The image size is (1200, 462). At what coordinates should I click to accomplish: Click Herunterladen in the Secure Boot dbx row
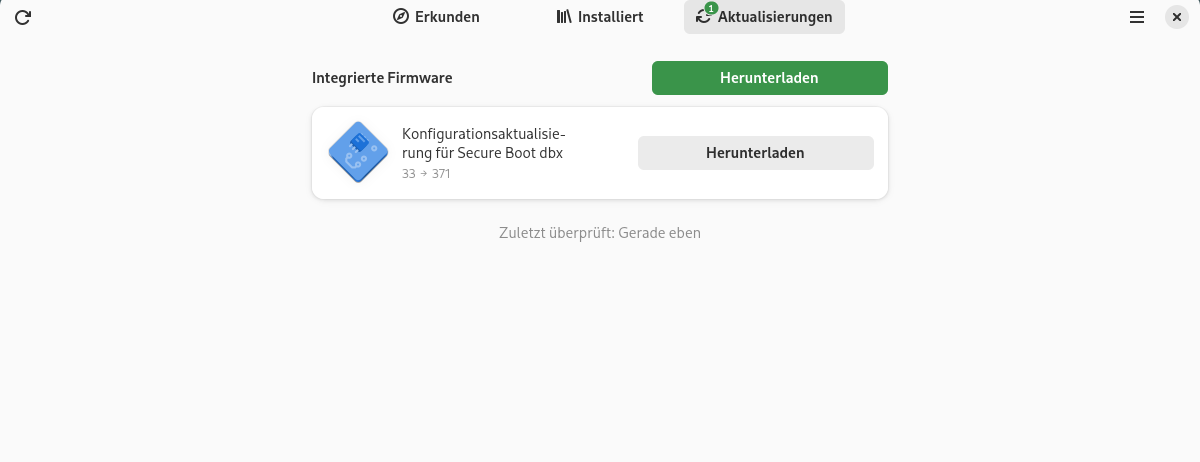click(x=755, y=153)
